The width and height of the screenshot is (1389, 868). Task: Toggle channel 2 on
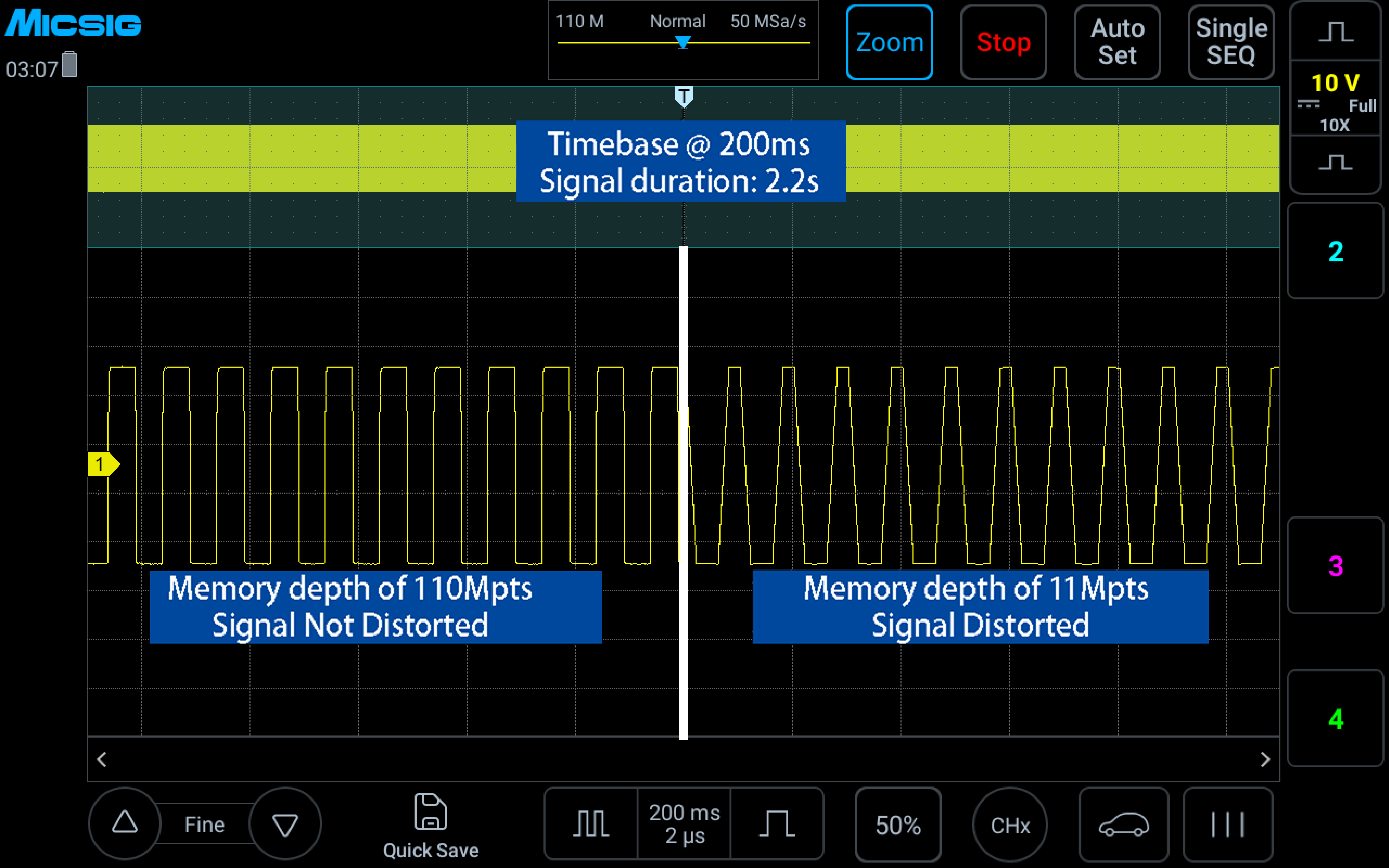[x=1336, y=251]
